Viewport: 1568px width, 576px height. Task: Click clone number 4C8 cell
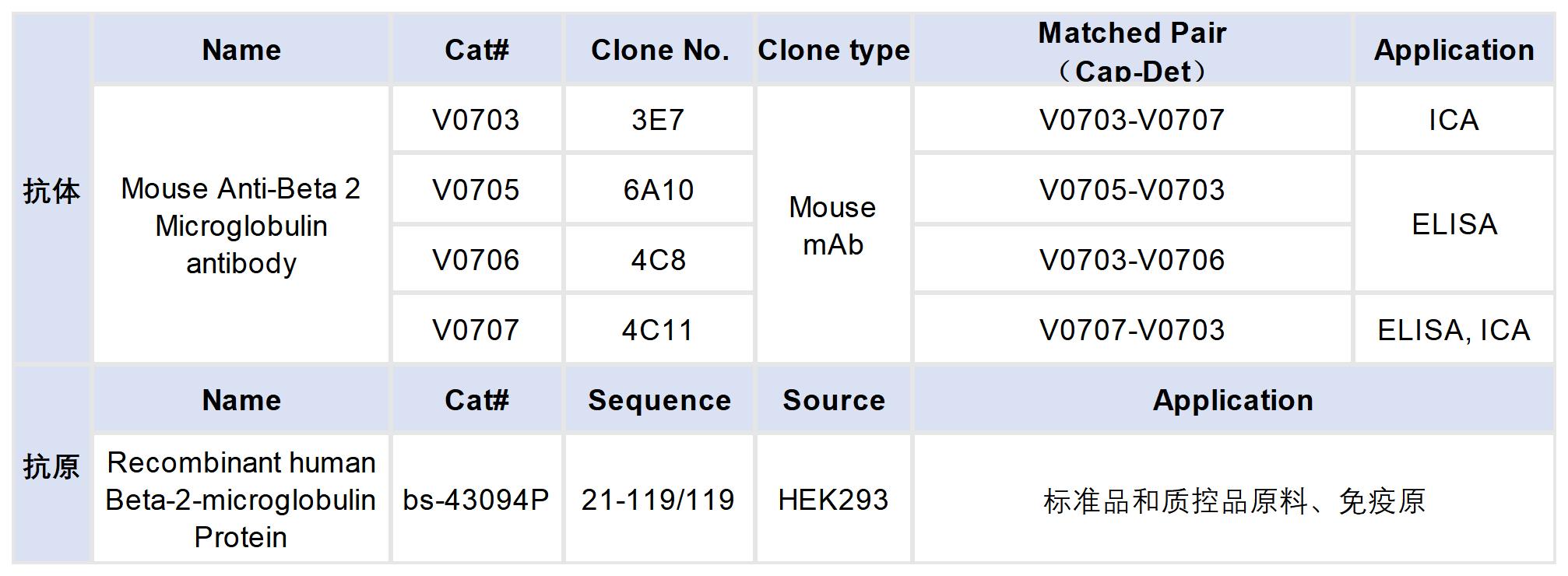click(x=658, y=260)
